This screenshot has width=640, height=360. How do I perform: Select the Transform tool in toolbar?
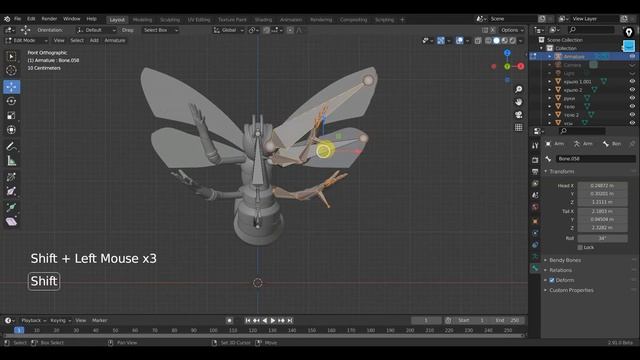(11, 130)
